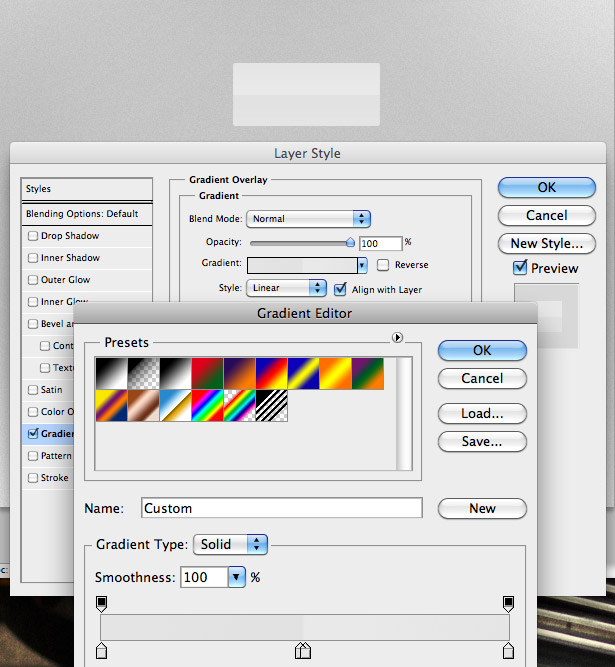Click Cancel in Layer Style dialog
Viewport: 615px width, 667px height.
(547, 216)
